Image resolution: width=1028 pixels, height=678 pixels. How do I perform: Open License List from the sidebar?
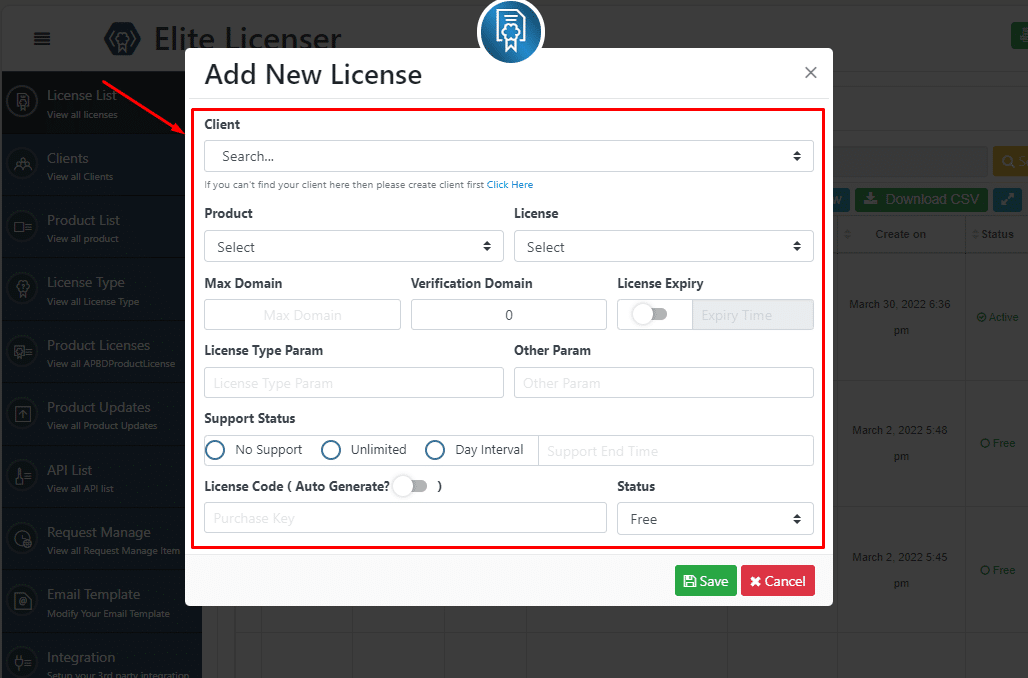pos(22,101)
